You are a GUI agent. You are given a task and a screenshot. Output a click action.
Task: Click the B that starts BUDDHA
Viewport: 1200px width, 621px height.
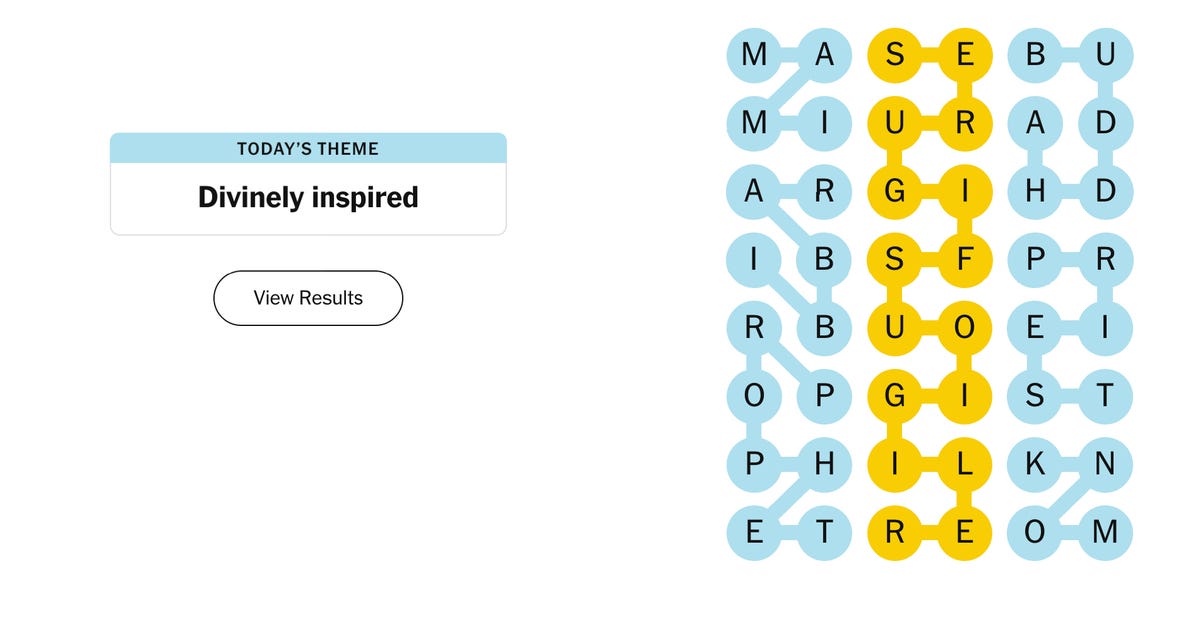[x=1035, y=55]
